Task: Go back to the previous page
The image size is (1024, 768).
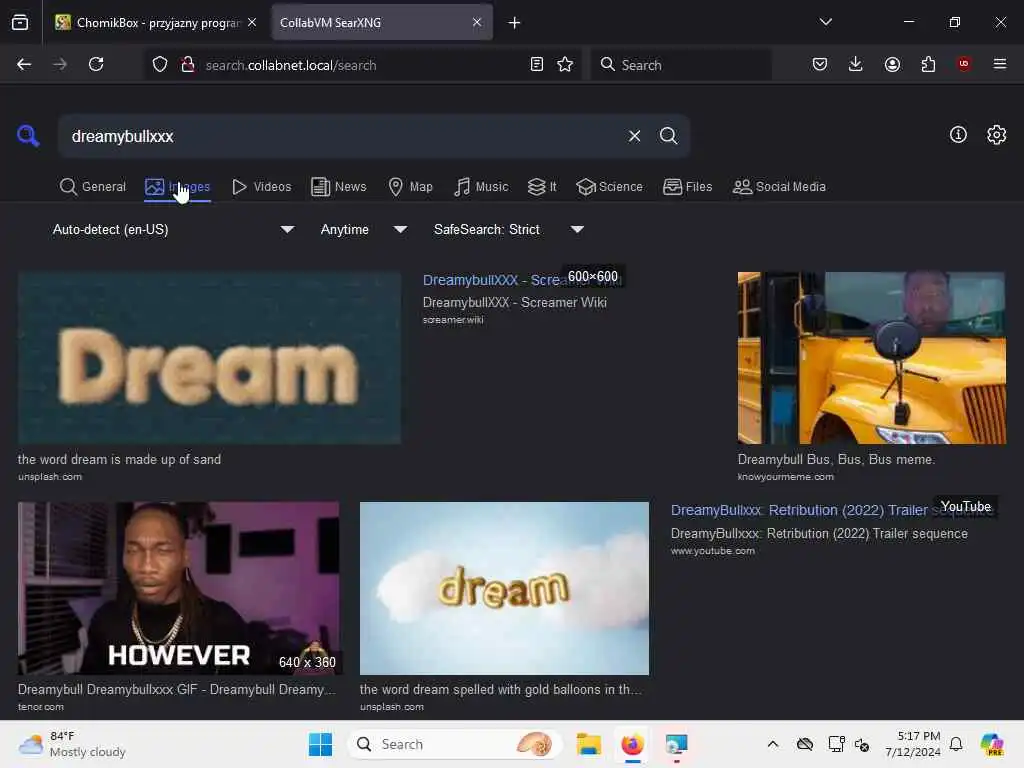Action: tap(24, 64)
